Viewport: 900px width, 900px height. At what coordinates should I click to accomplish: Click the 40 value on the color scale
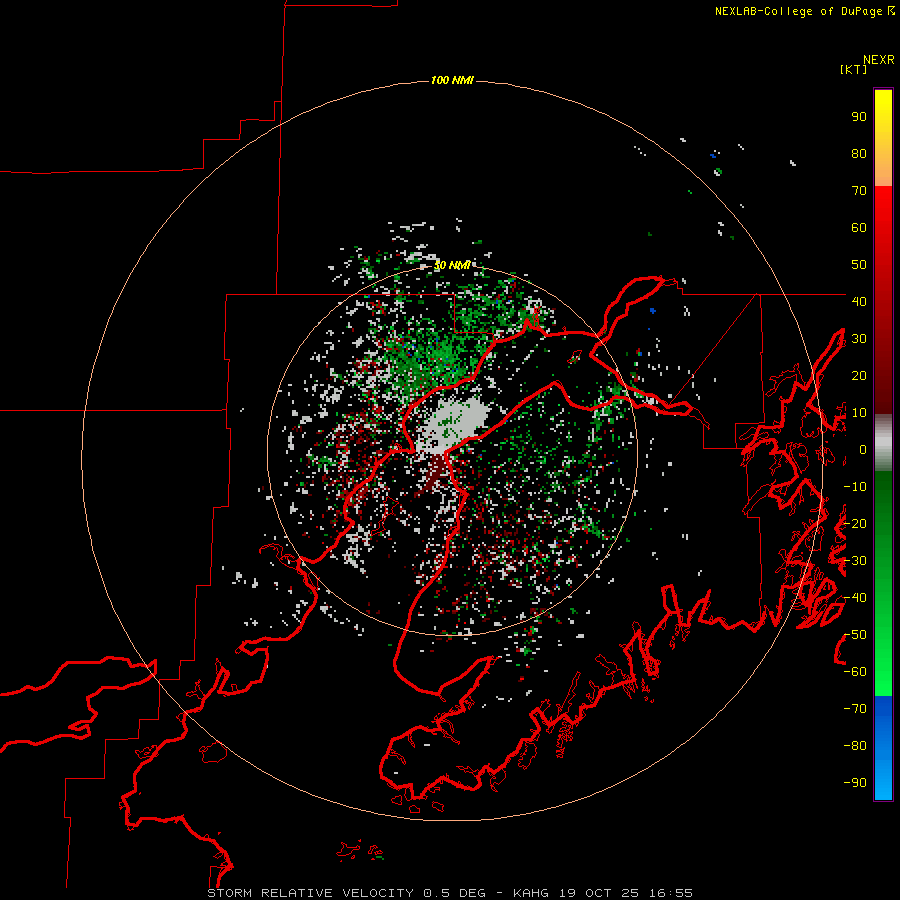(x=859, y=301)
